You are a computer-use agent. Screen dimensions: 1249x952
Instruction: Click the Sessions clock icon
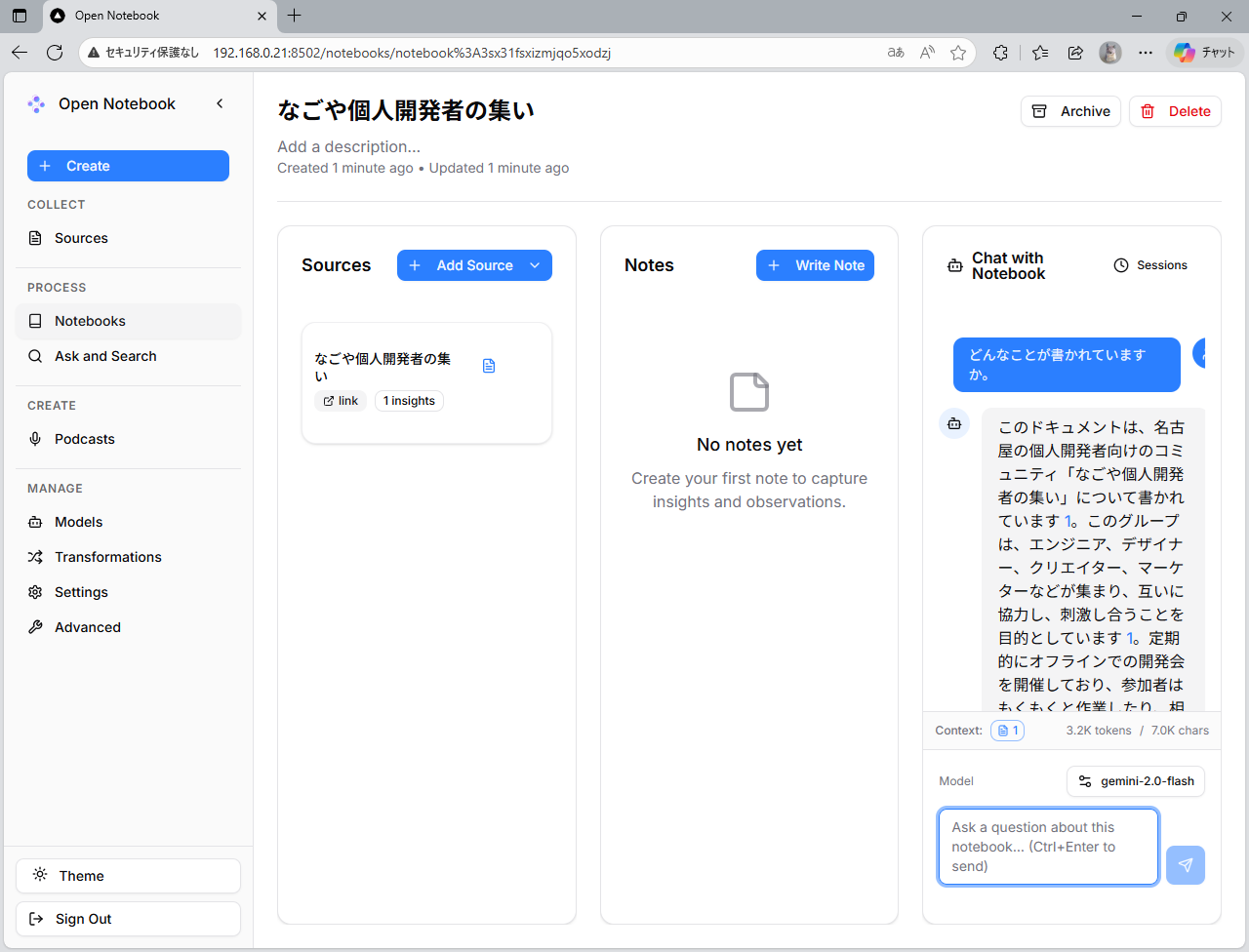[1121, 265]
